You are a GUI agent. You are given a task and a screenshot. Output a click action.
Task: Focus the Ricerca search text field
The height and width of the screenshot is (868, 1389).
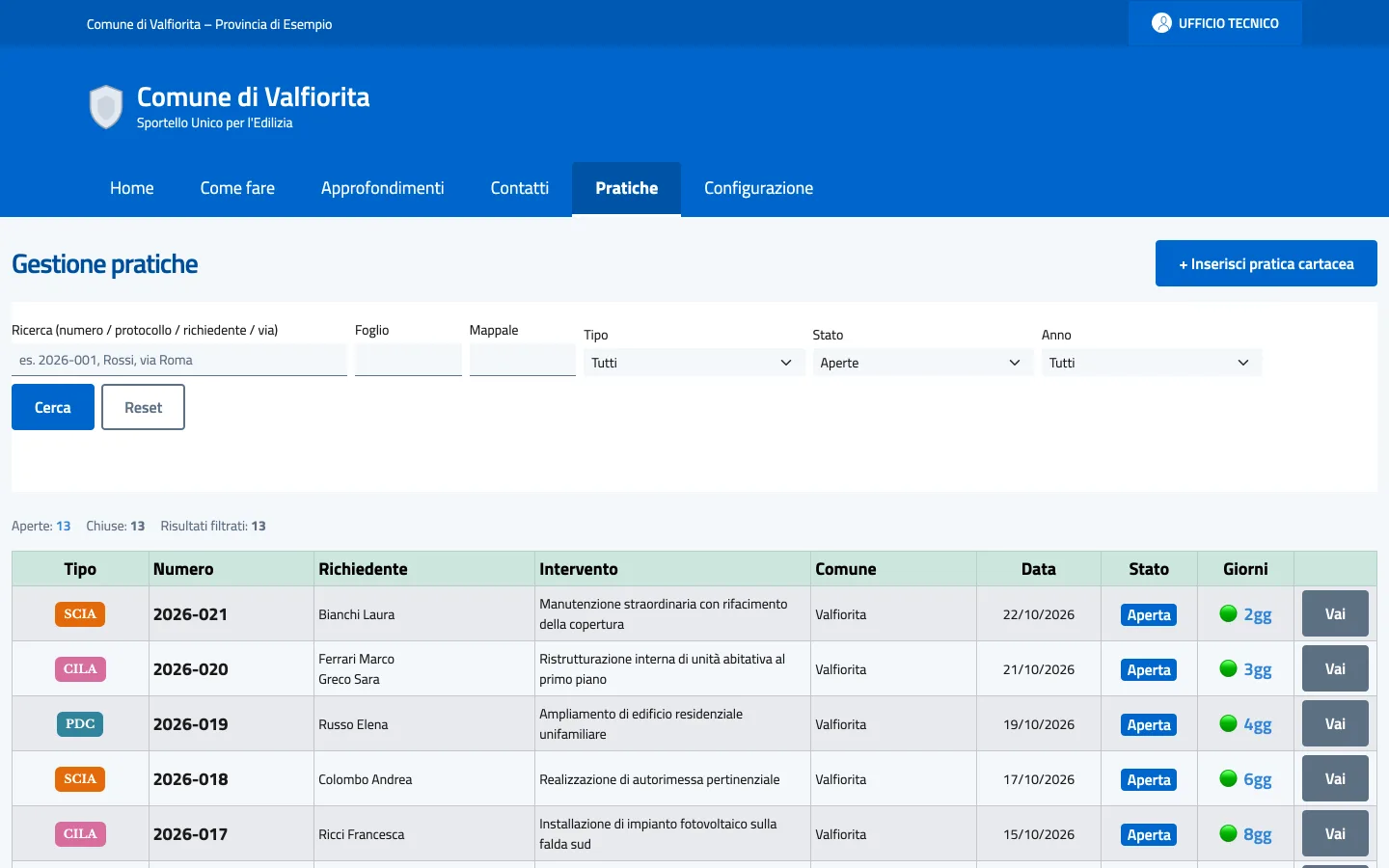click(179, 360)
